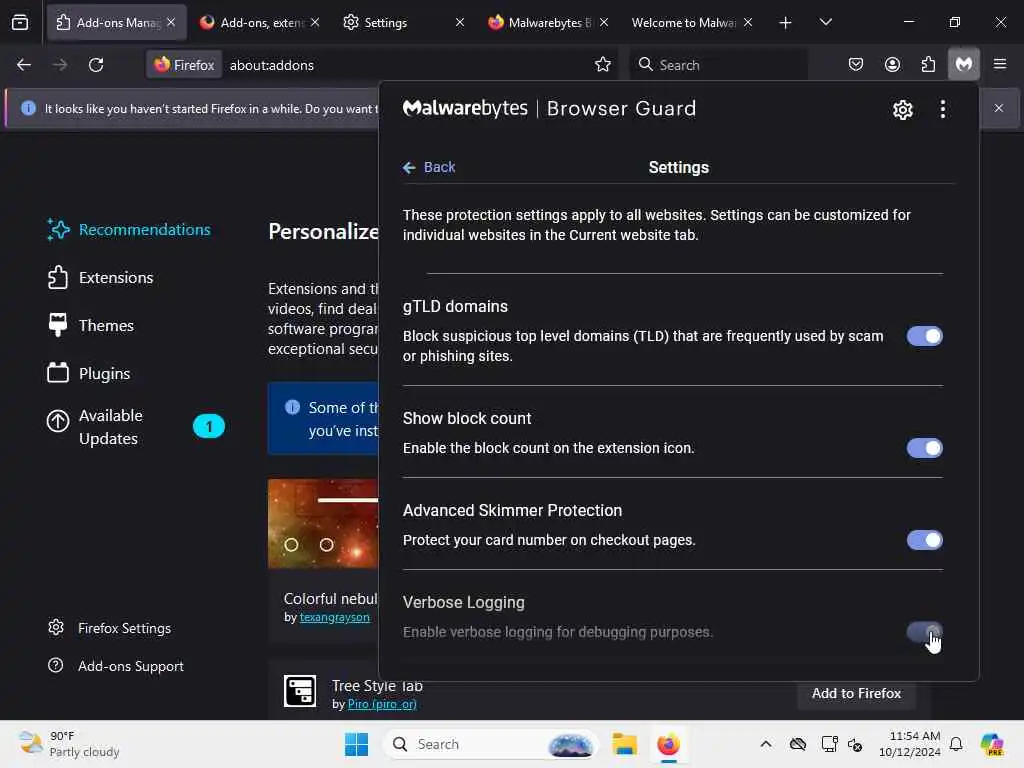Click the Windows Start button
This screenshot has height=768, width=1024.
[356, 744]
